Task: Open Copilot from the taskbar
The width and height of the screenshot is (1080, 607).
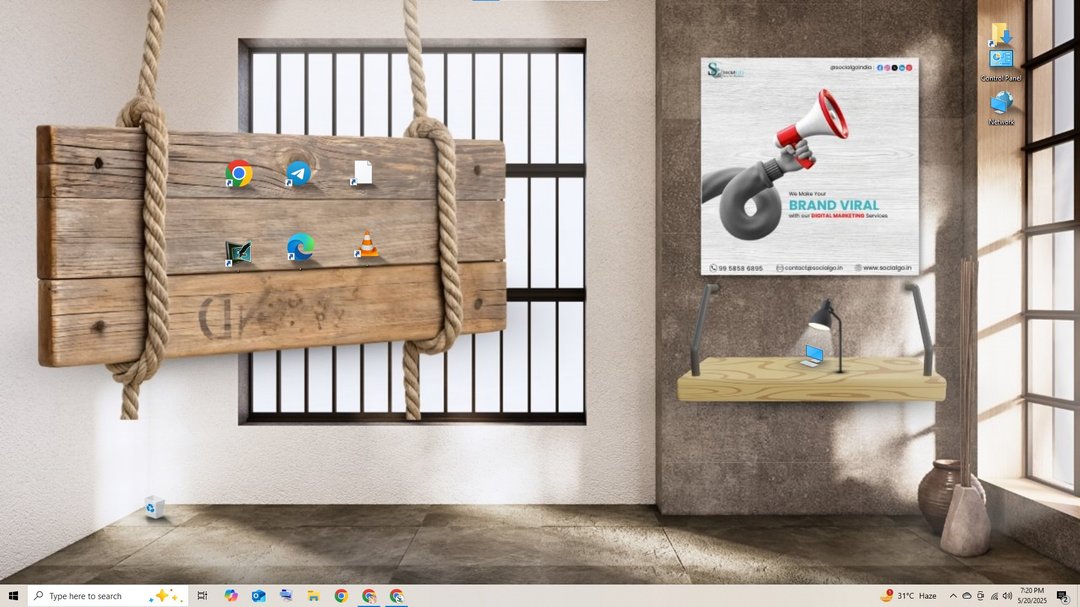Action: (231, 596)
